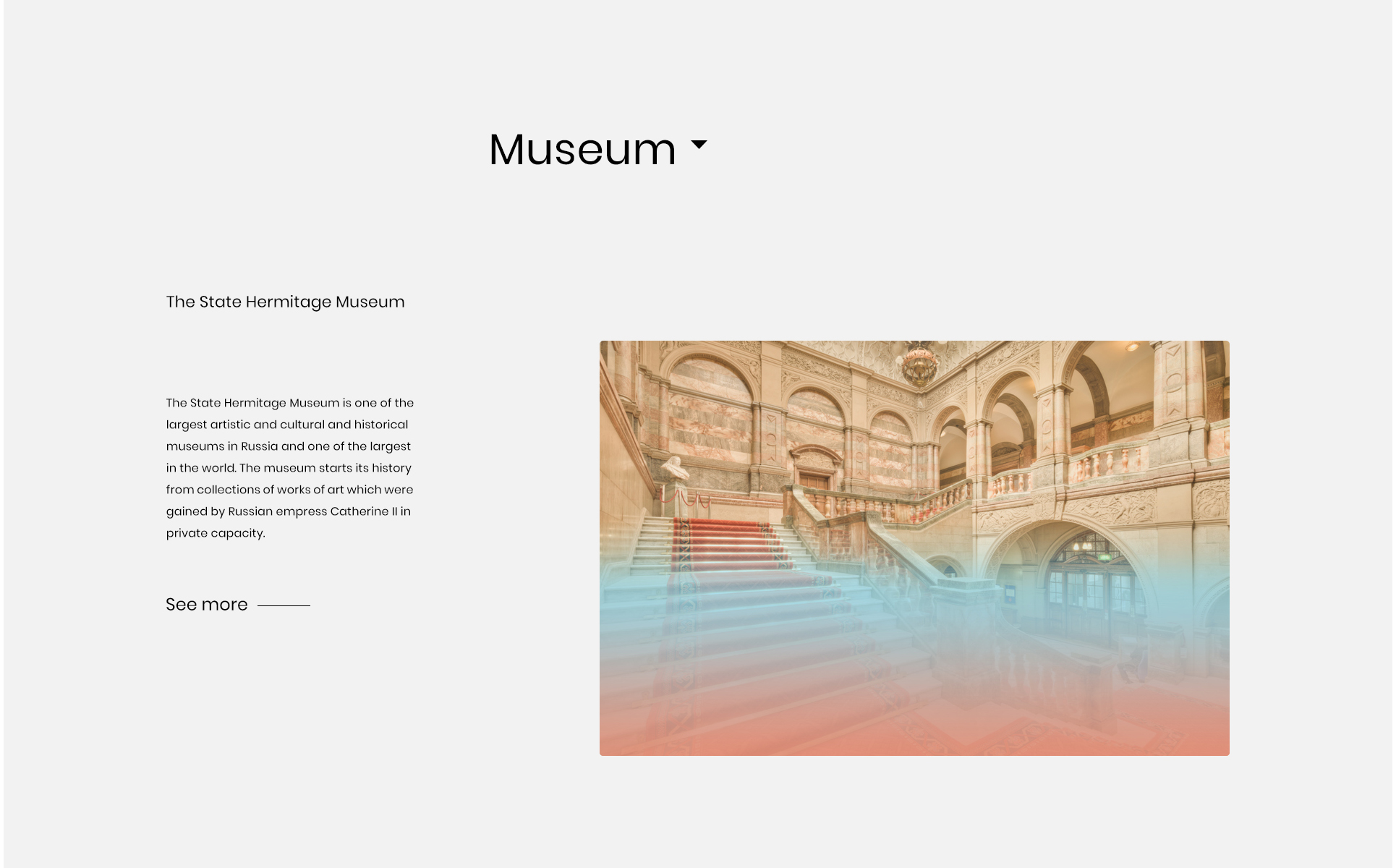This screenshot has height=868, width=1396.
Task: Select the text mentioning Catherine II
Action: click(289, 511)
